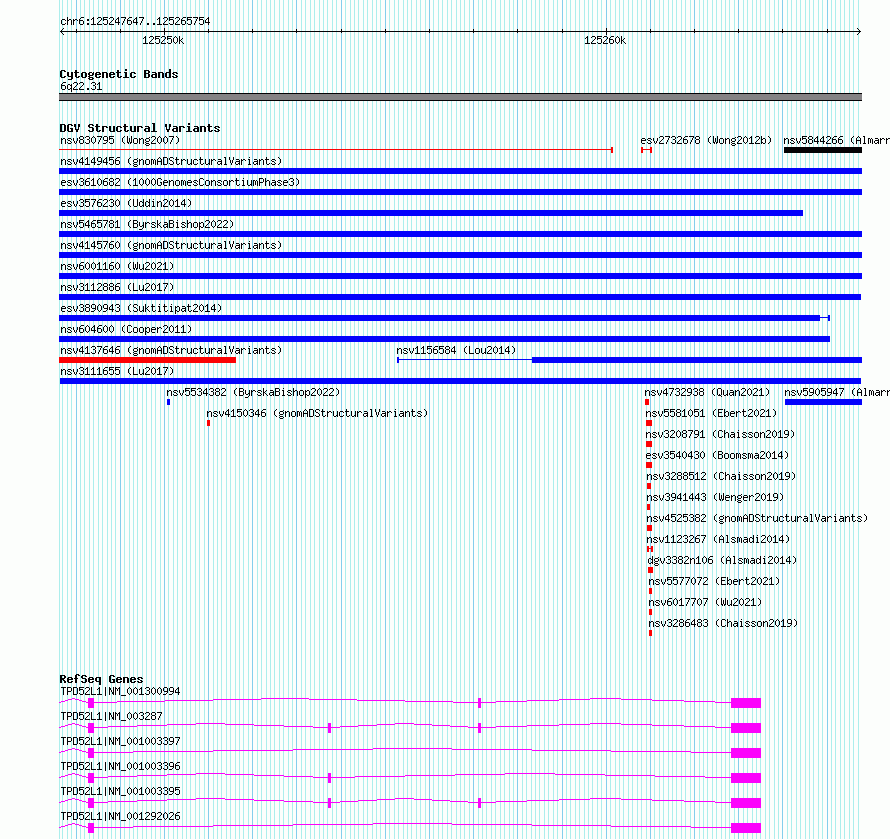
Task: Open the nsv5905947 variant label
Action: (837, 392)
